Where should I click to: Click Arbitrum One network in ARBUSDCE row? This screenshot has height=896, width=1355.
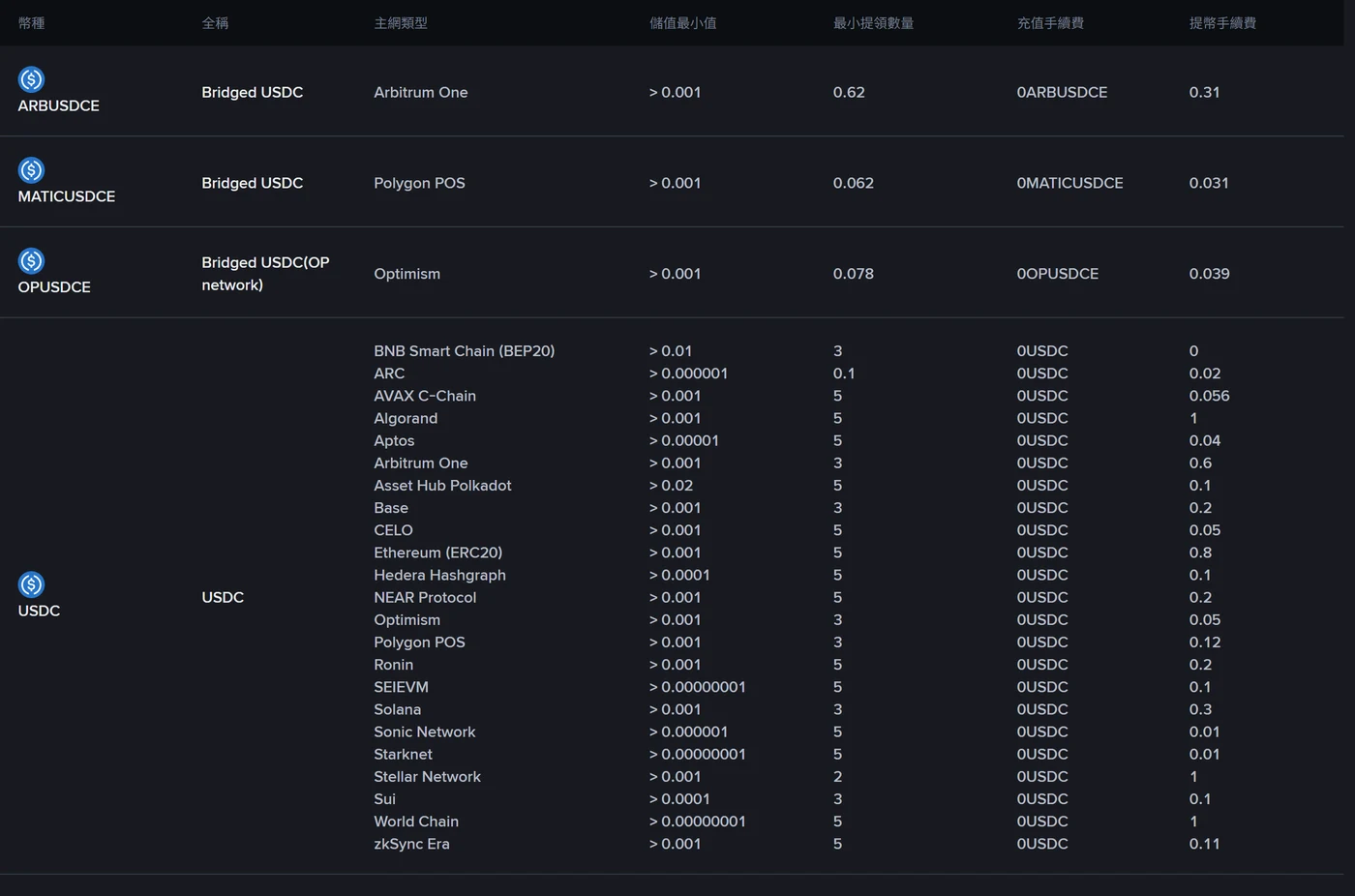click(x=421, y=92)
